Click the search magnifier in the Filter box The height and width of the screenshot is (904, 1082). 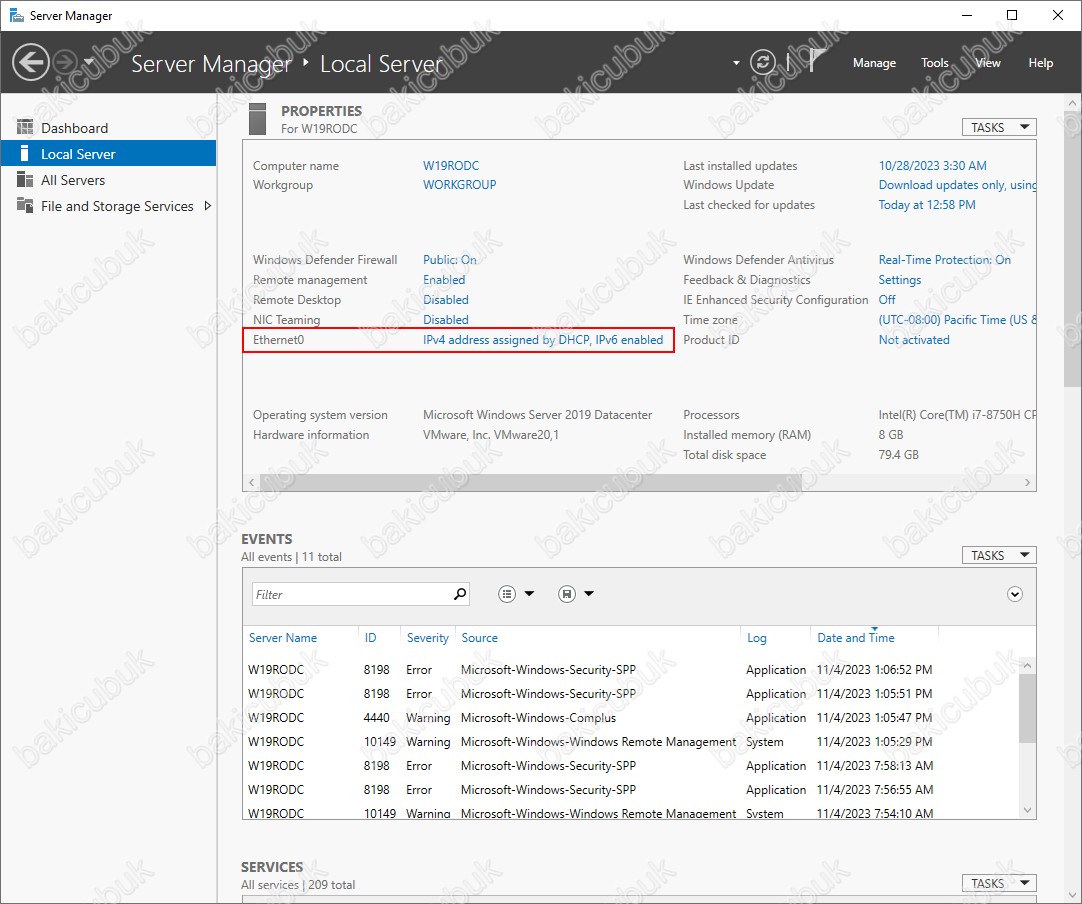[460, 593]
